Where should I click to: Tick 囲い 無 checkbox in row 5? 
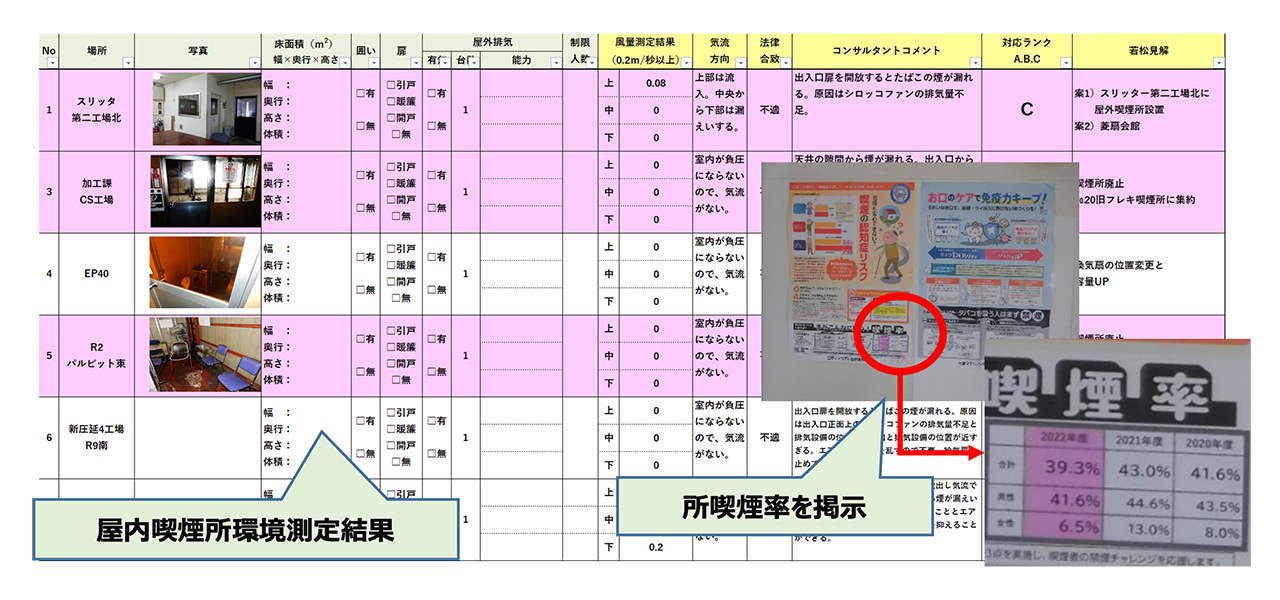click(366, 372)
